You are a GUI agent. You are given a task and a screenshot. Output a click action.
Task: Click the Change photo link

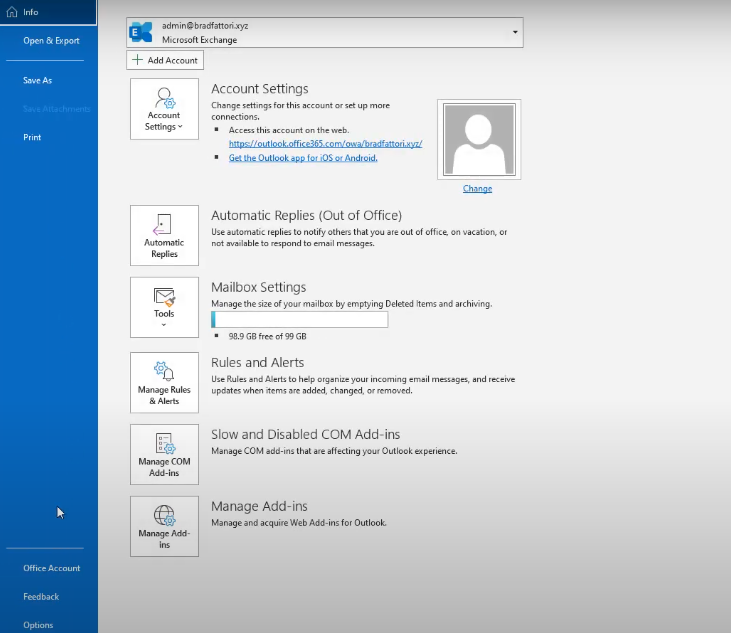pyautogui.click(x=477, y=188)
